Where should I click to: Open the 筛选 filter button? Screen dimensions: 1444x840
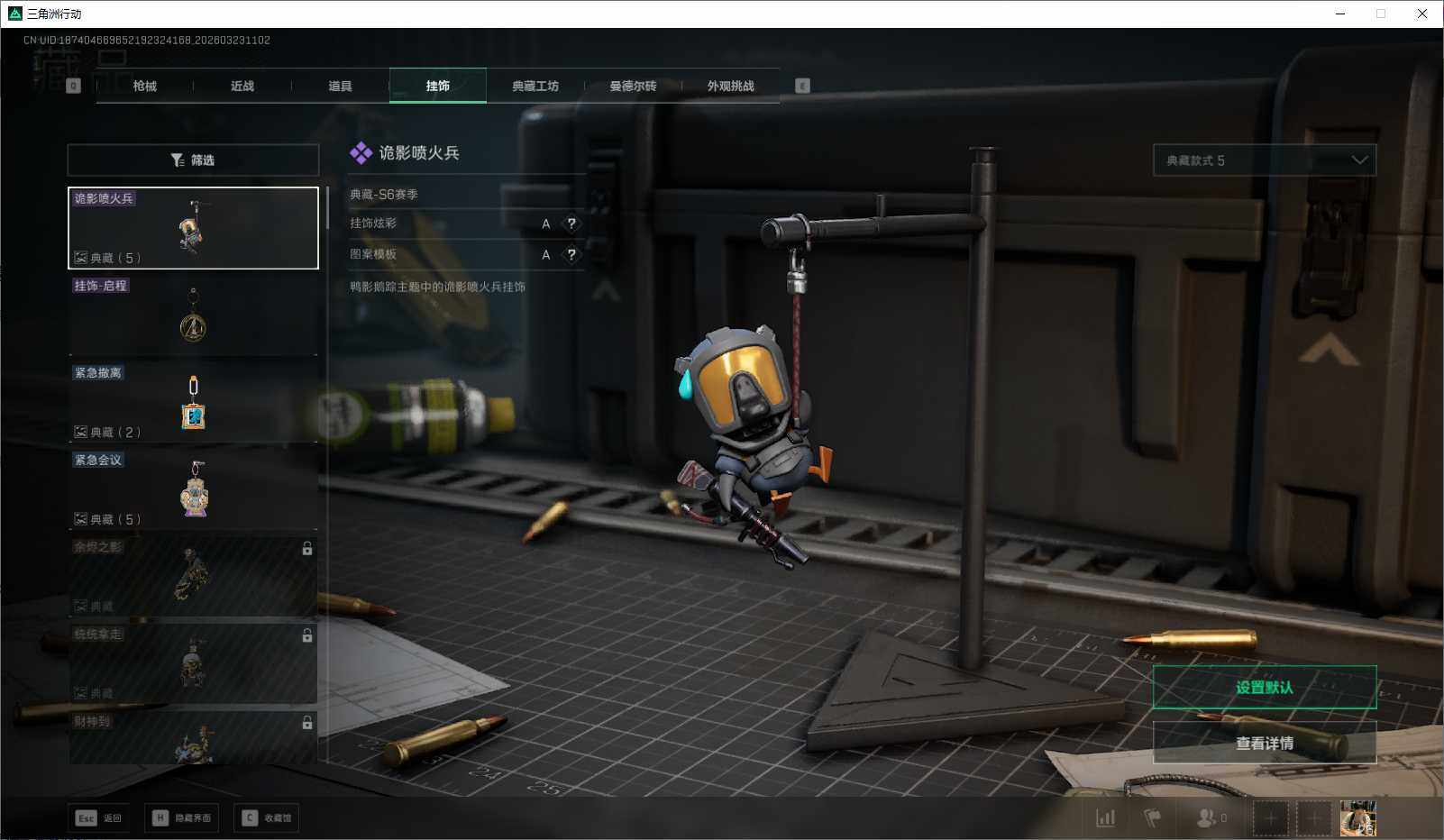193,160
